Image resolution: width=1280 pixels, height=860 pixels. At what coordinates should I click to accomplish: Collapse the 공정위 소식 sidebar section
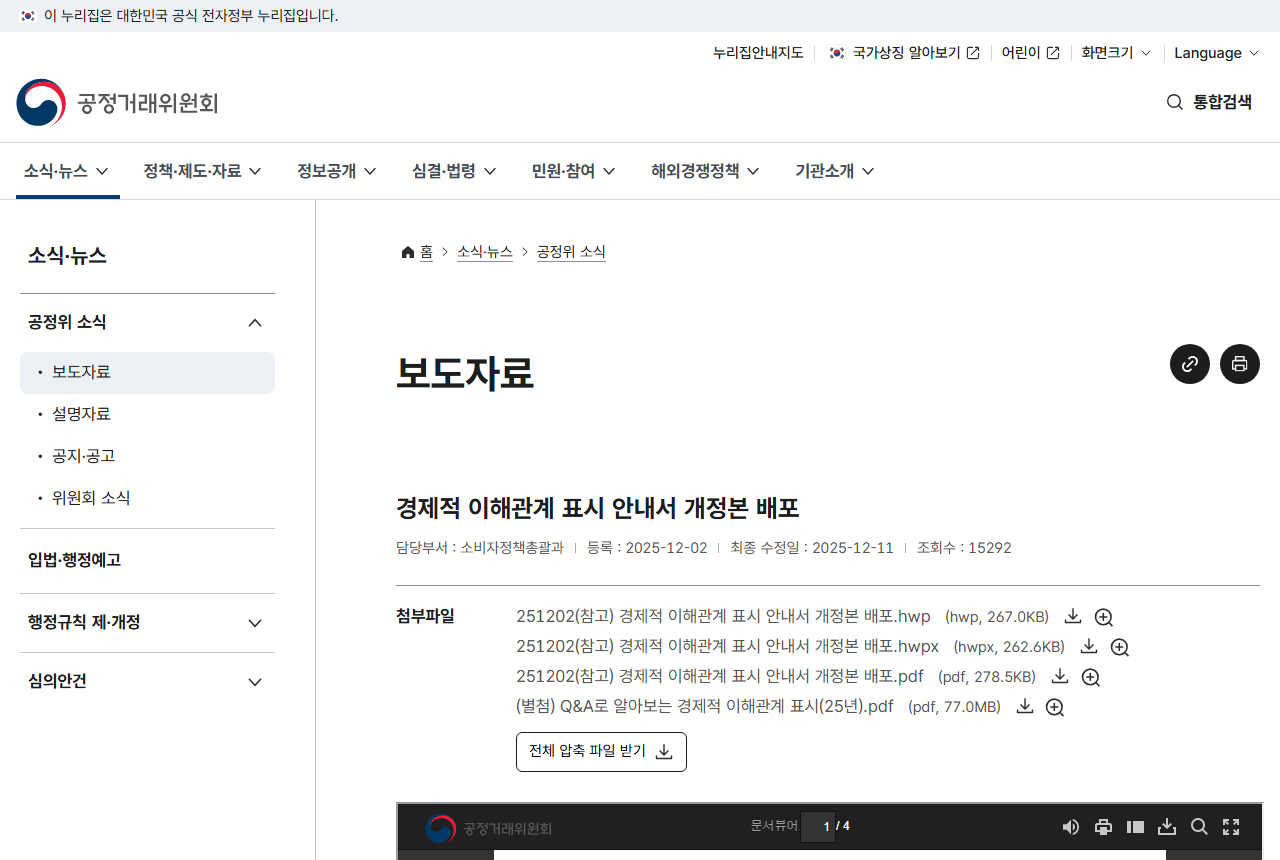point(147,322)
